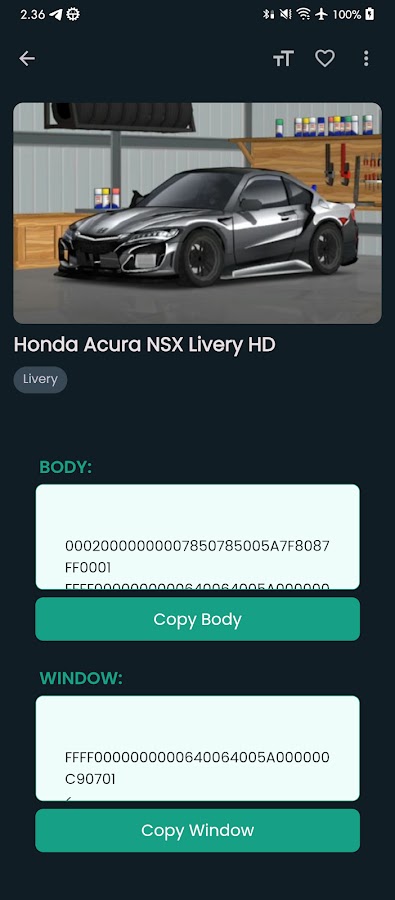This screenshot has height=900, width=395.
Task: Tap the BODY section label
Action: point(65,467)
